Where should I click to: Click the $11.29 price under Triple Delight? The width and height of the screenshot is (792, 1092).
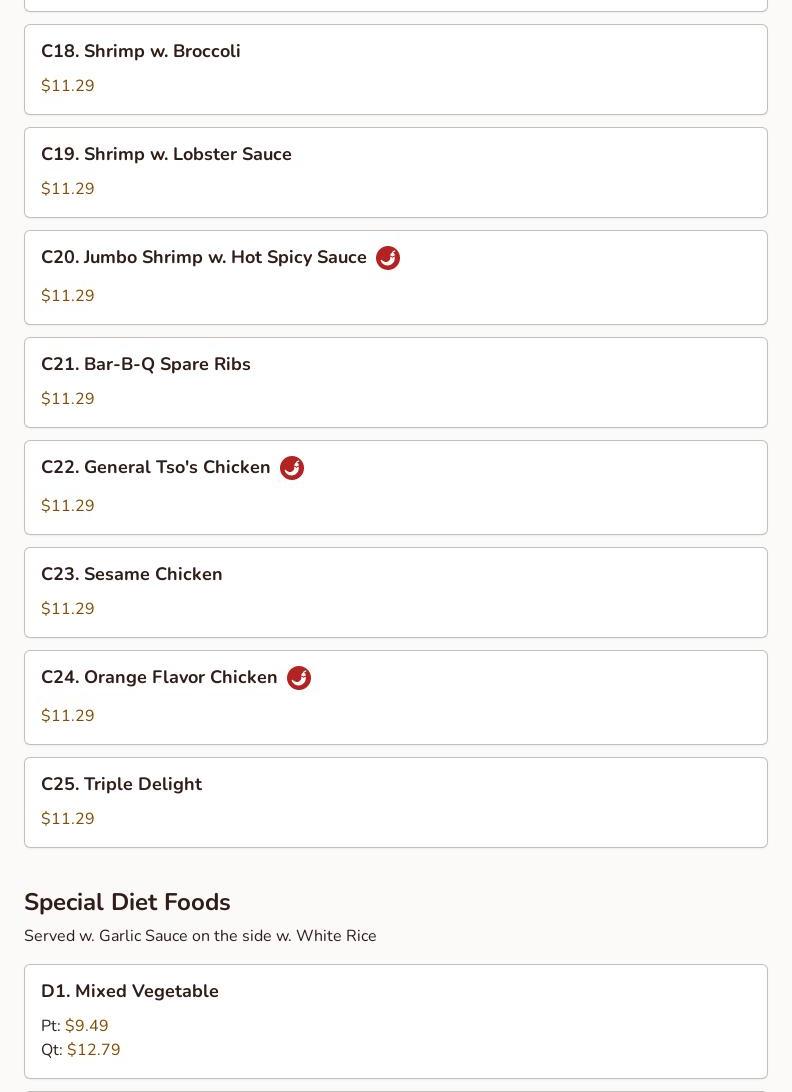coord(68,818)
